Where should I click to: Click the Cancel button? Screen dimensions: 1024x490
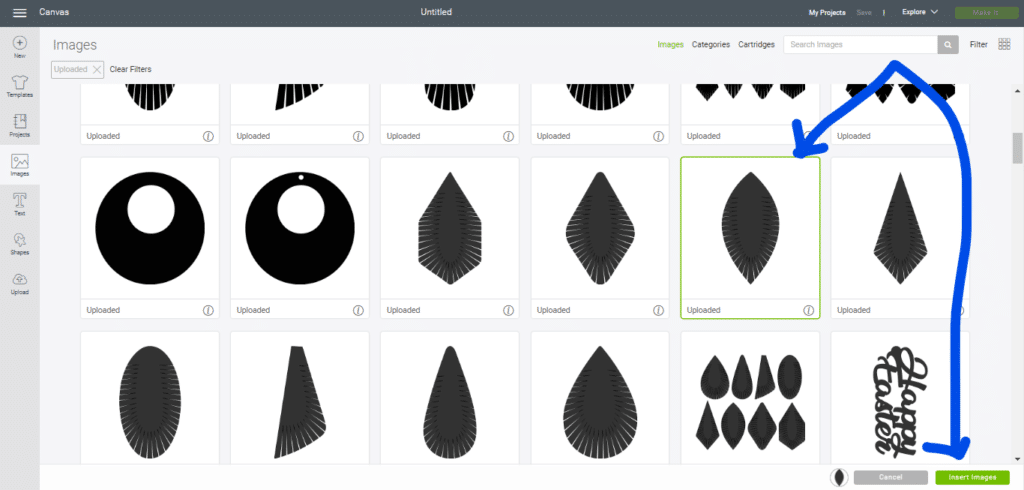(x=890, y=478)
